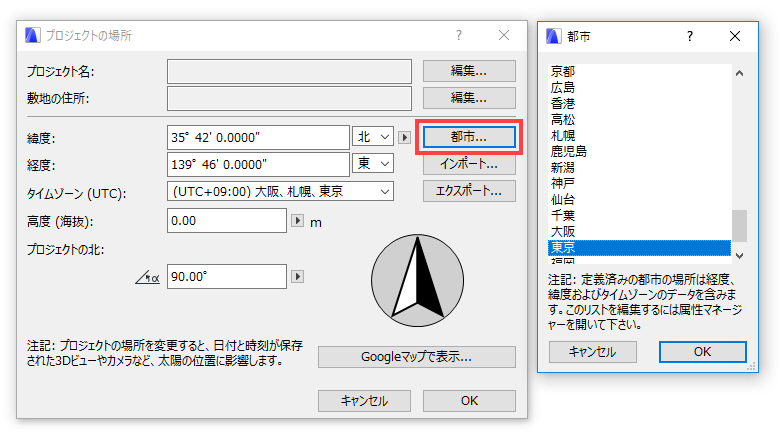This screenshot has width=784, height=436.
Task: Click the city list scroll down arrow
Action: point(740,256)
